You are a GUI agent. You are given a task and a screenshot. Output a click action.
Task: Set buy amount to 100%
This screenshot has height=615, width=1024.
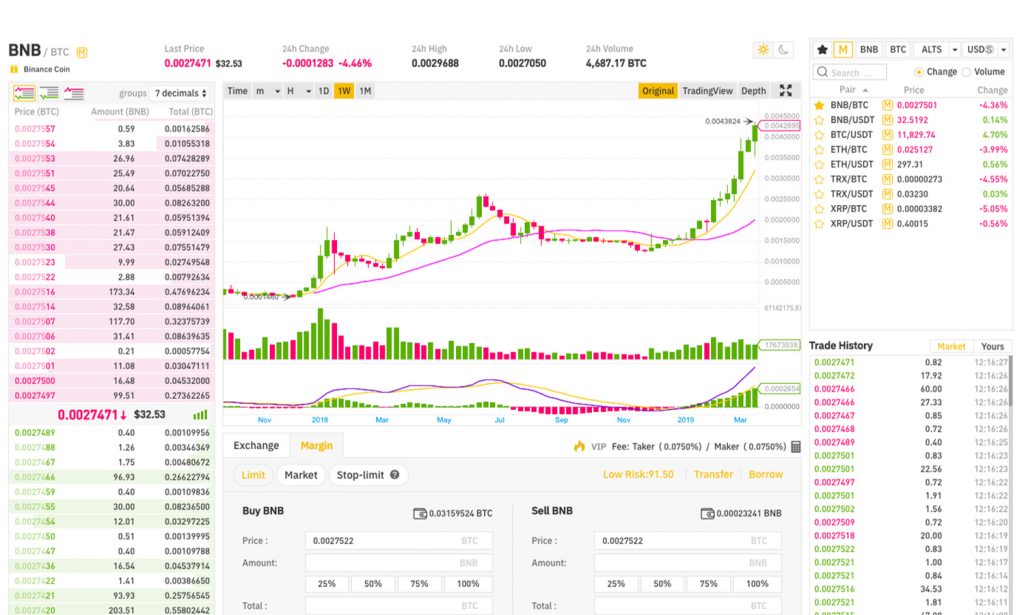coord(468,584)
